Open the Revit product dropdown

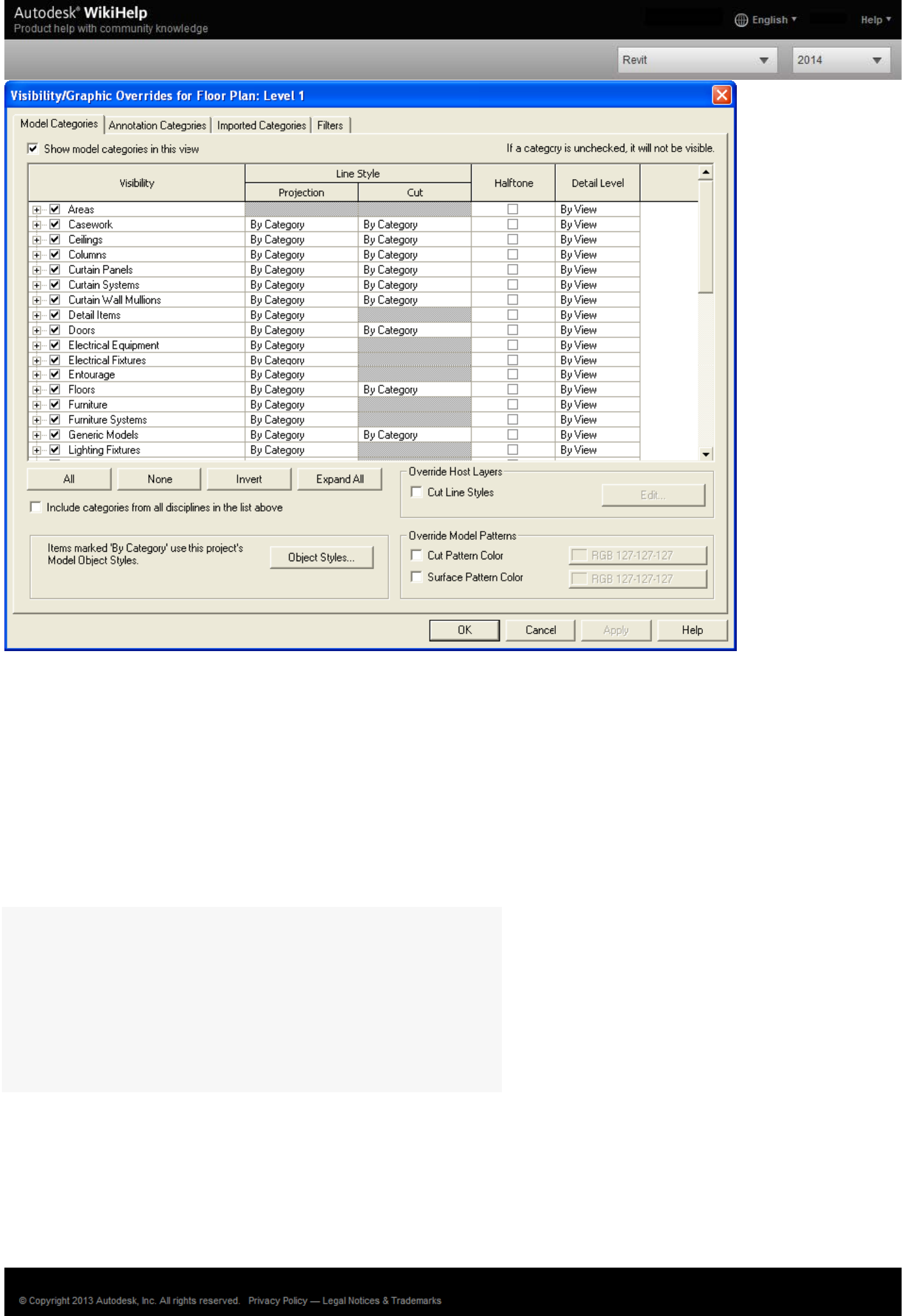697,60
